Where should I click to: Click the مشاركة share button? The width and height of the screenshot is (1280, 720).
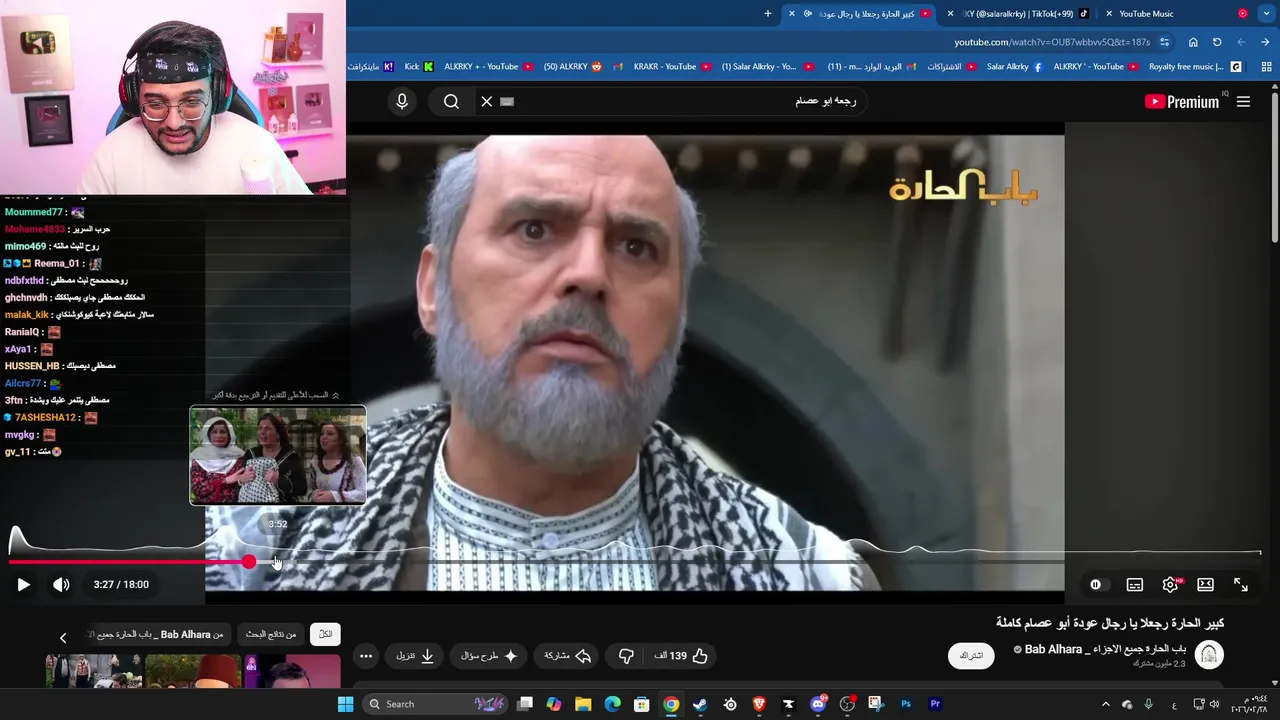pyautogui.click(x=568, y=656)
